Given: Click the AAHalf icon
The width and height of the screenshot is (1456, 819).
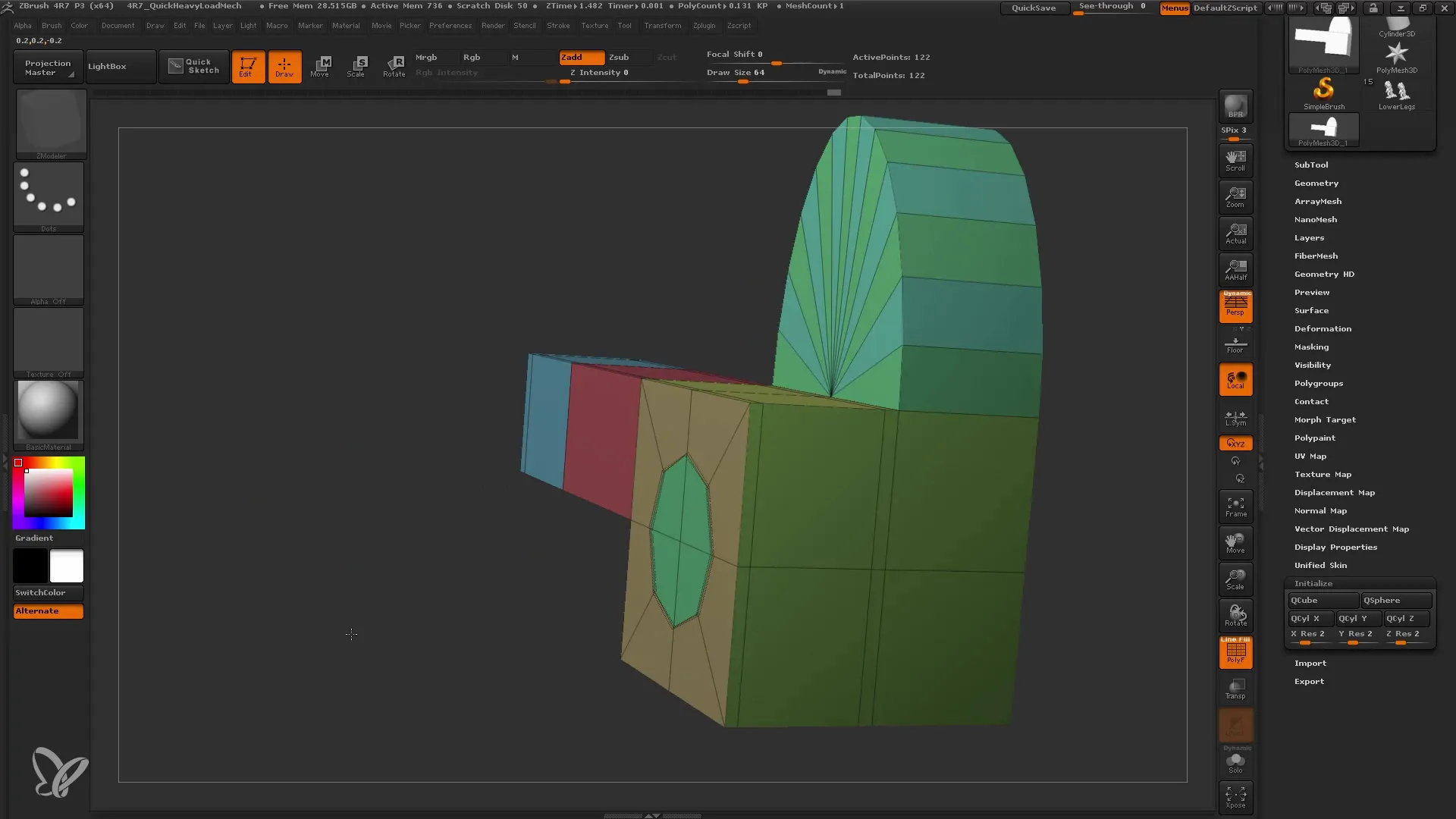Looking at the screenshot, I should tap(1235, 269).
